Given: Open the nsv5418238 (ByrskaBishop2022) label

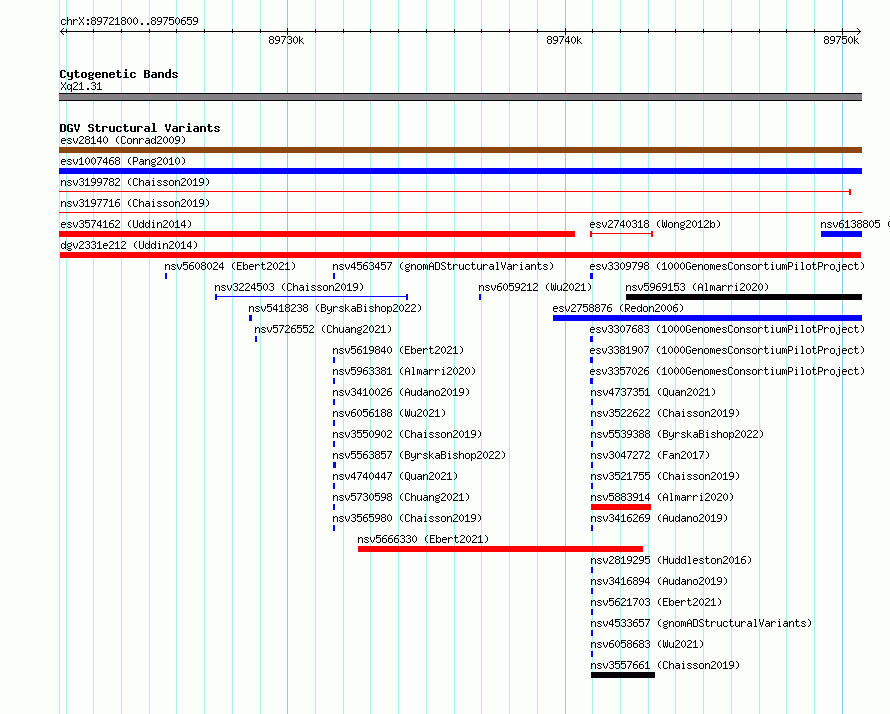Looking at the screenshot, I should click(335, 308).
